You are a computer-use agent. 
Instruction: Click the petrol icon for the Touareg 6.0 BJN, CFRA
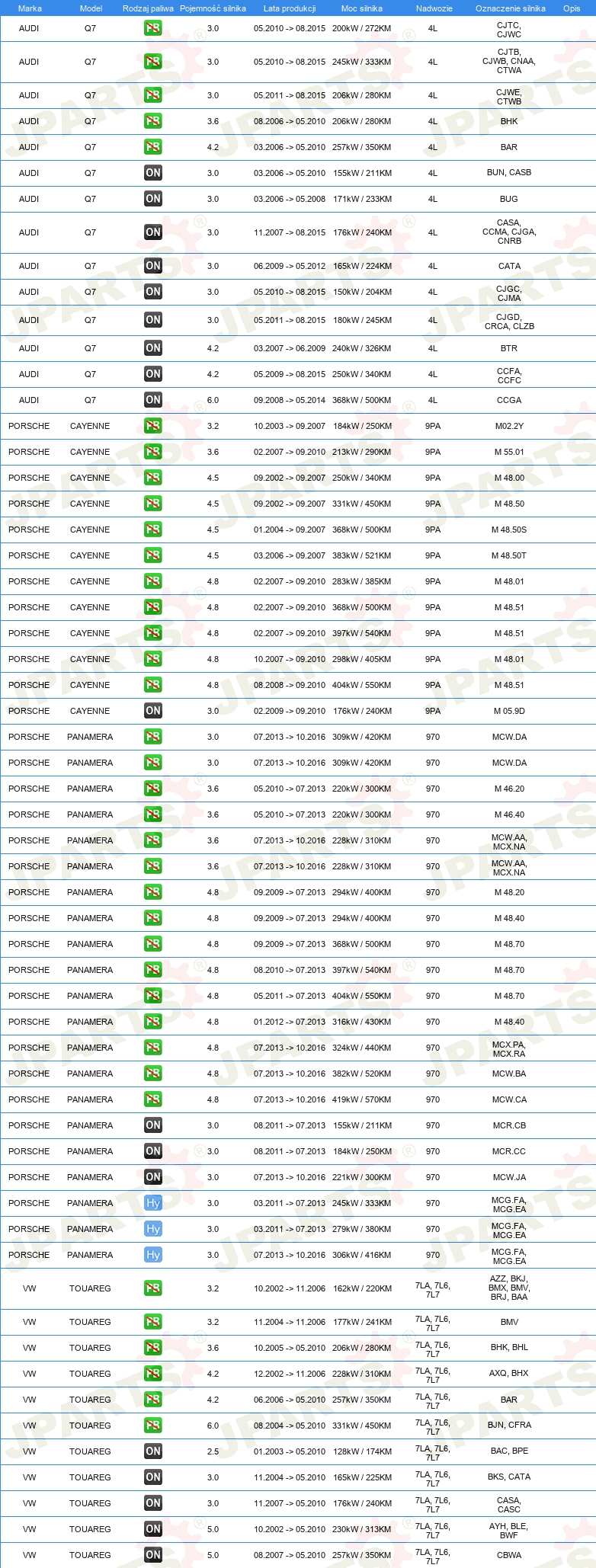pyautogui.click(x=153, y=1426)
